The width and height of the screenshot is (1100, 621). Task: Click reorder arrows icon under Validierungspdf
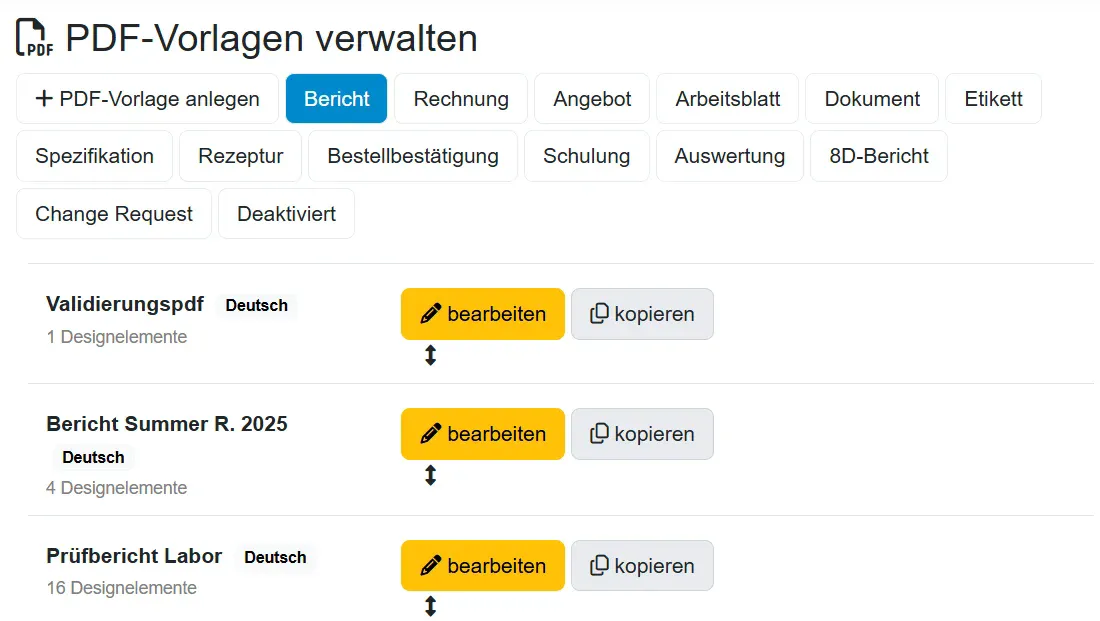430,355
